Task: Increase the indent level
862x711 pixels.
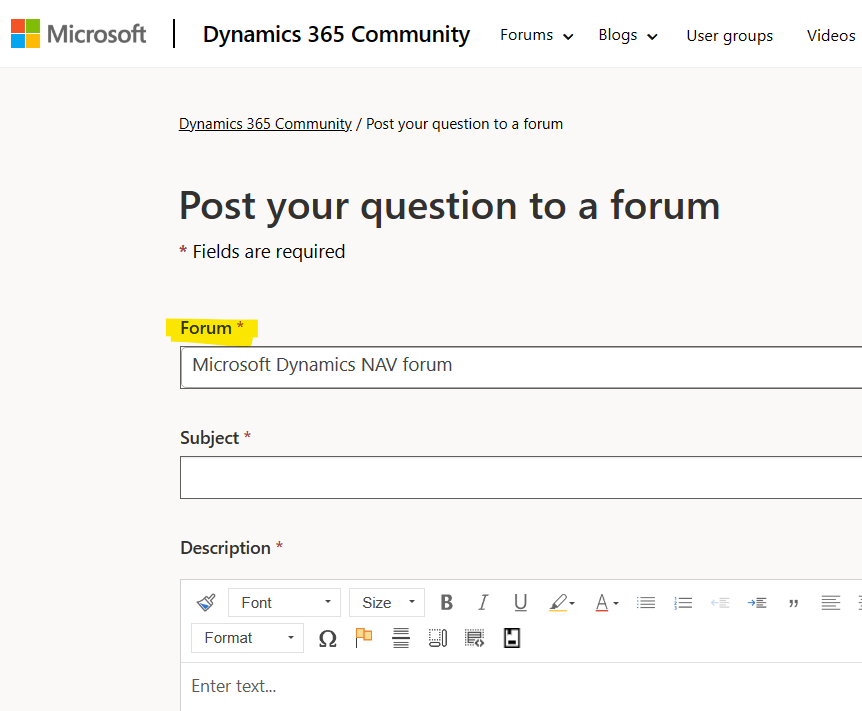Action: coord(757,603)
